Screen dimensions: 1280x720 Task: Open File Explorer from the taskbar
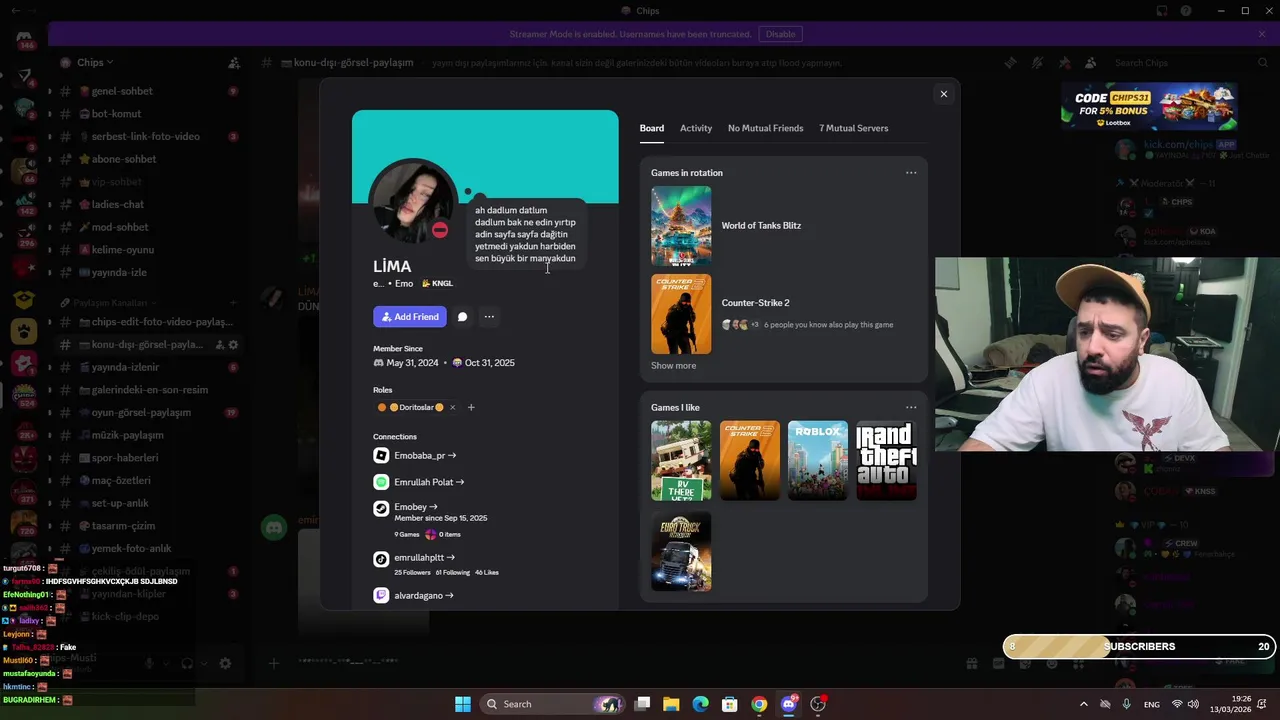(x=671, y=704)
